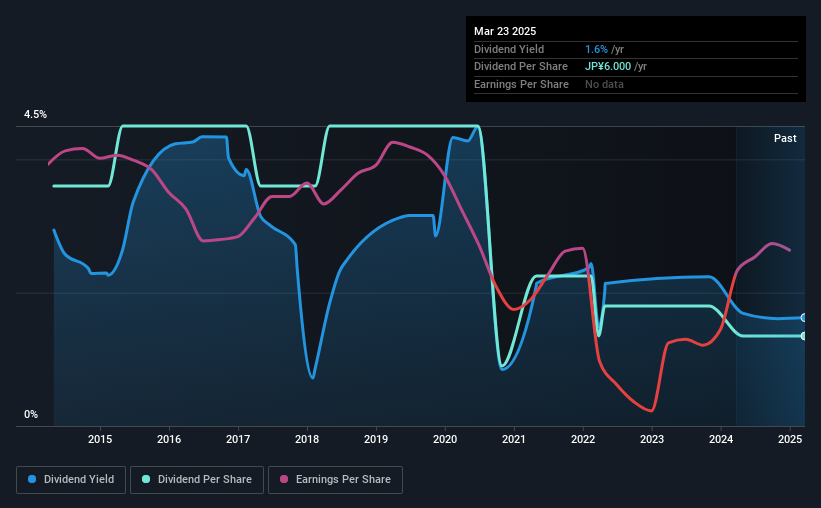The height and width of the screenshot is (508, 821).
Task: Select the teal Dividend Per Share endpoint marker
Action: point(803,336)
